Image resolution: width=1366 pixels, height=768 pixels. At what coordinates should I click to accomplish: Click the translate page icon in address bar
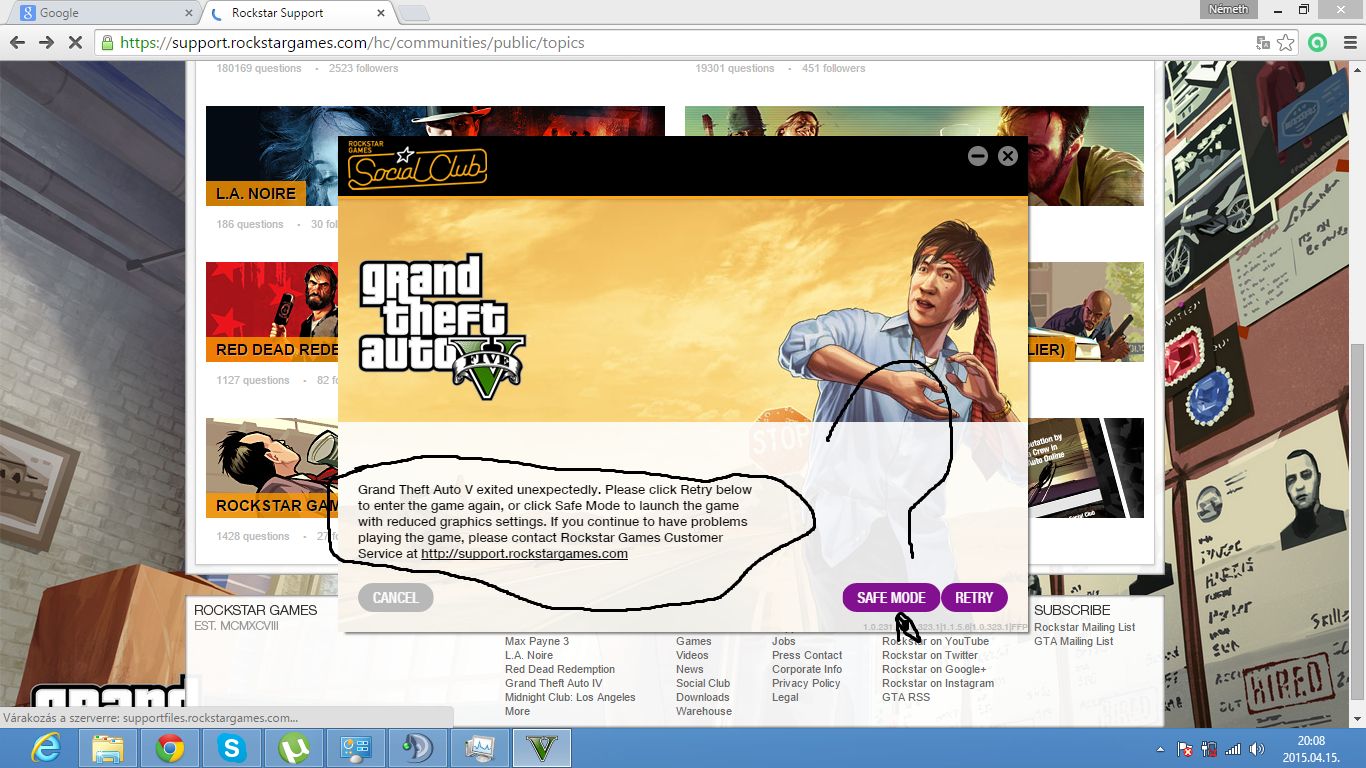[x=1264, y=43]
